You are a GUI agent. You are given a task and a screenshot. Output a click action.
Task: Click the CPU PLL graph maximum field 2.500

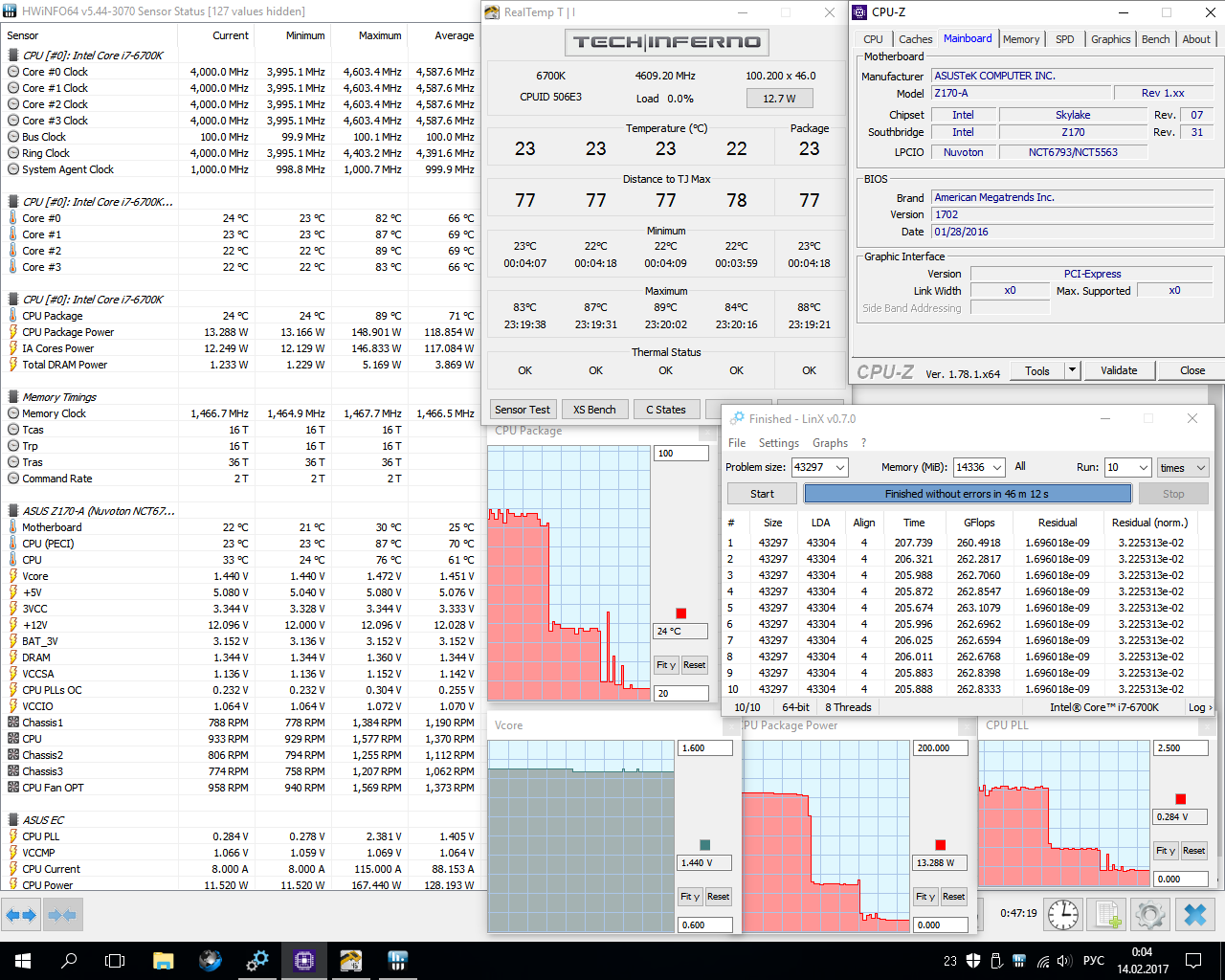(x=1181, y=748)
